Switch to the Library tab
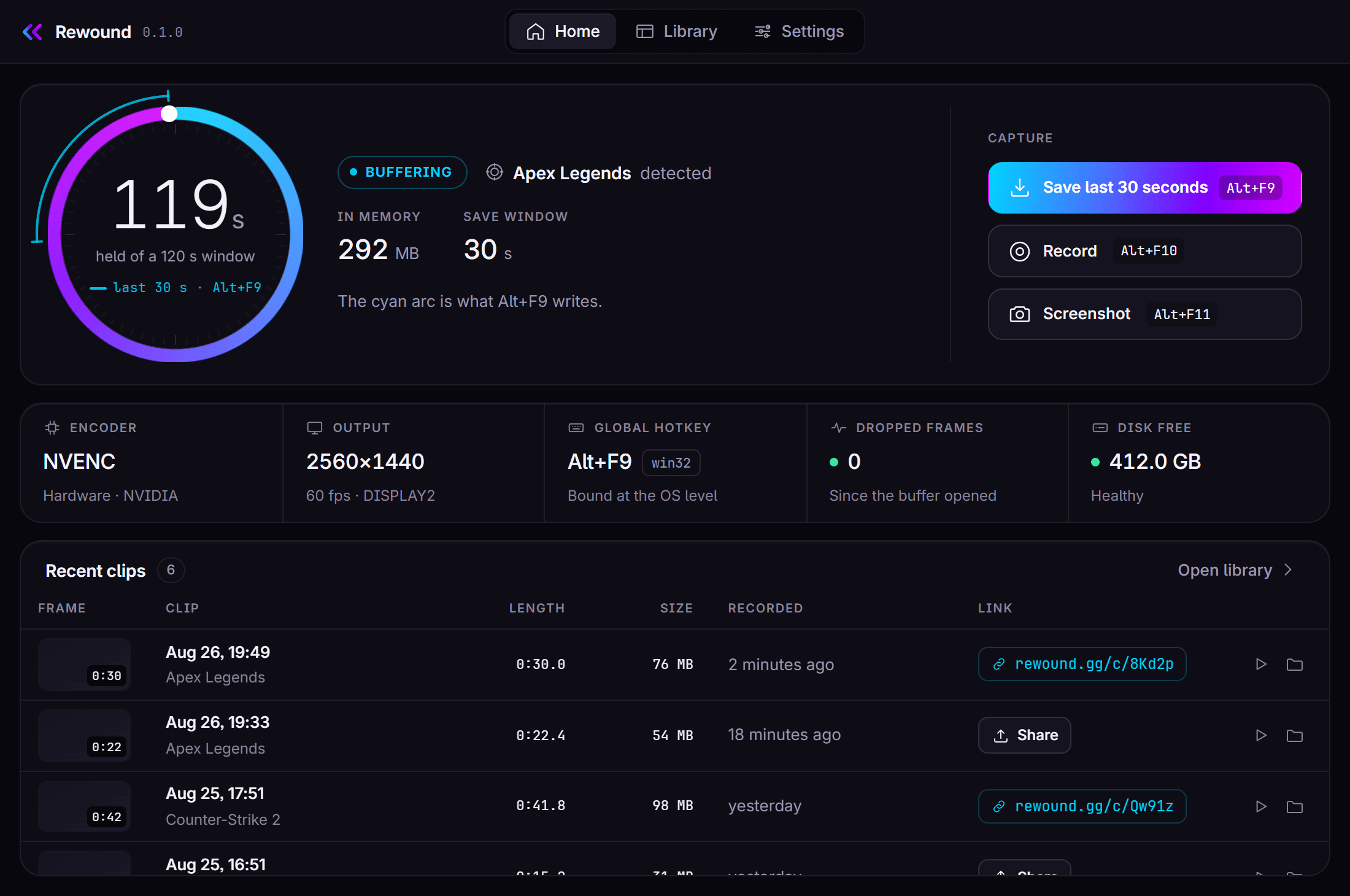Viewport: 1350px width, 896px height. (x=677, y=31)
